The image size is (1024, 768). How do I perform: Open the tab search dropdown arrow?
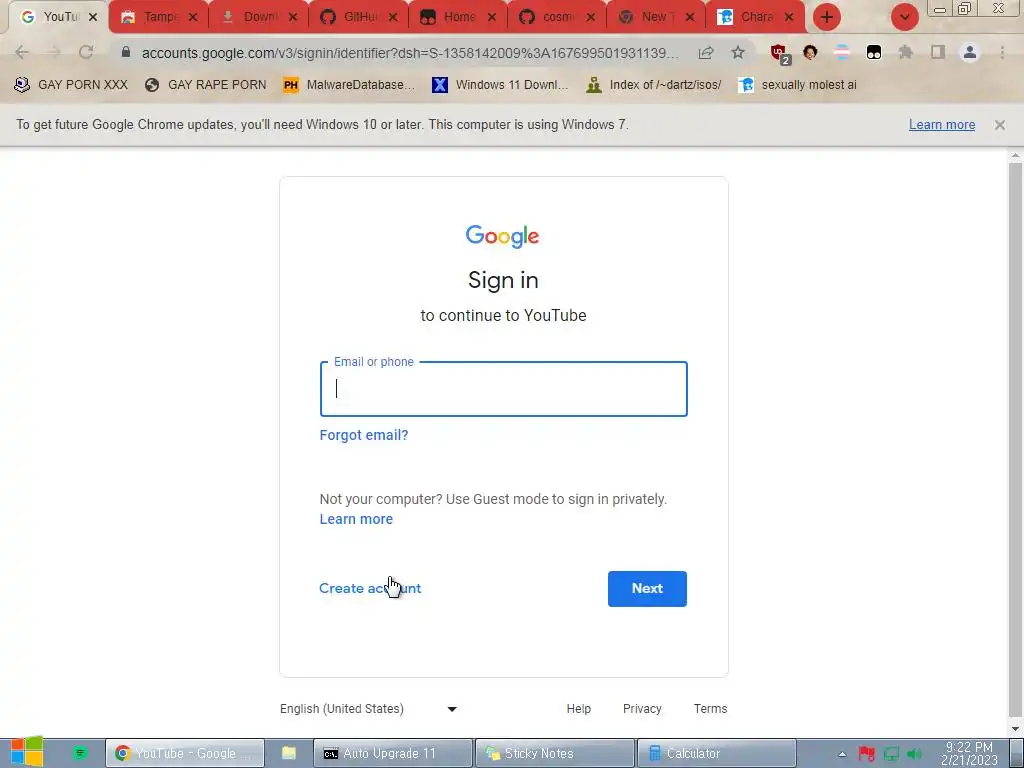[x=904, y=17]
